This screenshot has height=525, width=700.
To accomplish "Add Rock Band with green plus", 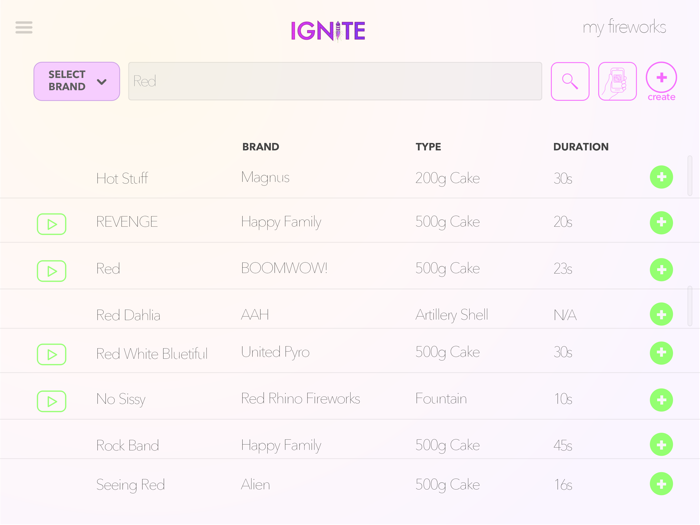I will coord(662,445).
